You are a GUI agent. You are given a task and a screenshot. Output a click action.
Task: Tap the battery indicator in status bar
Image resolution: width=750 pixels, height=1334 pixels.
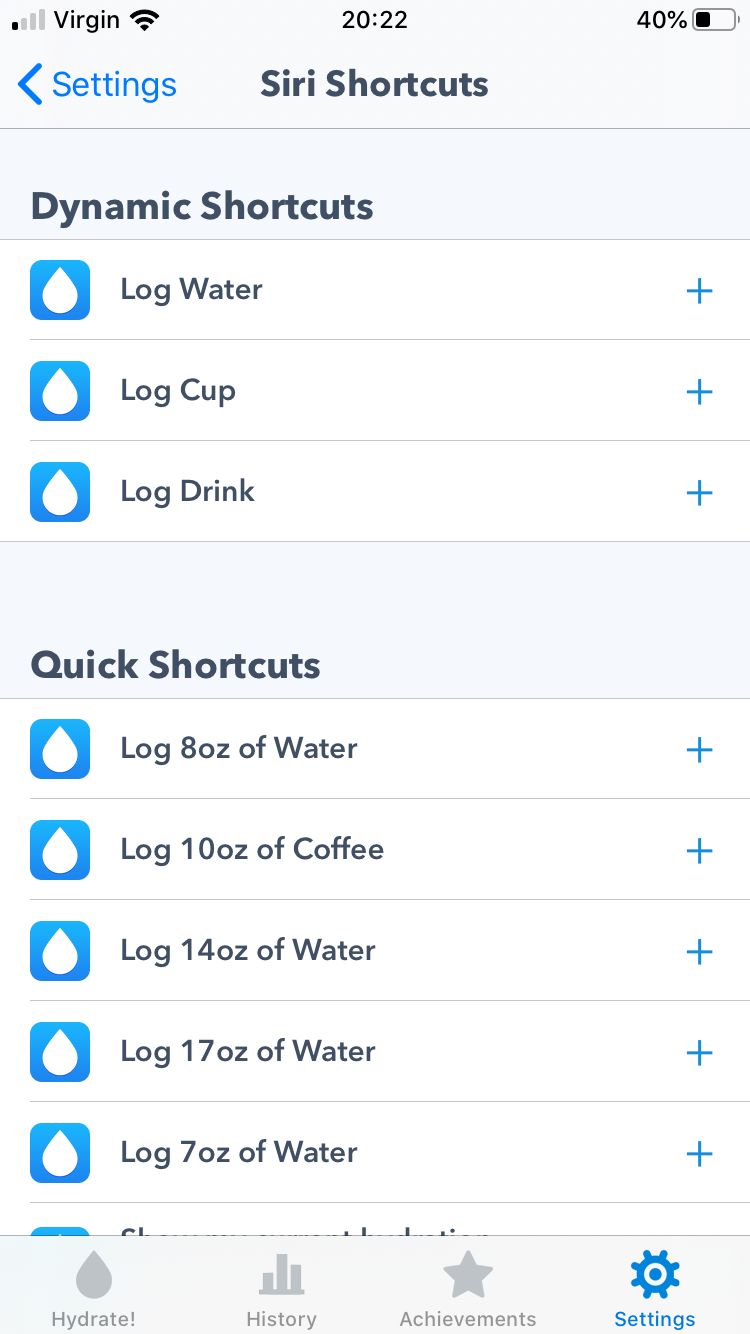point(714,20)
